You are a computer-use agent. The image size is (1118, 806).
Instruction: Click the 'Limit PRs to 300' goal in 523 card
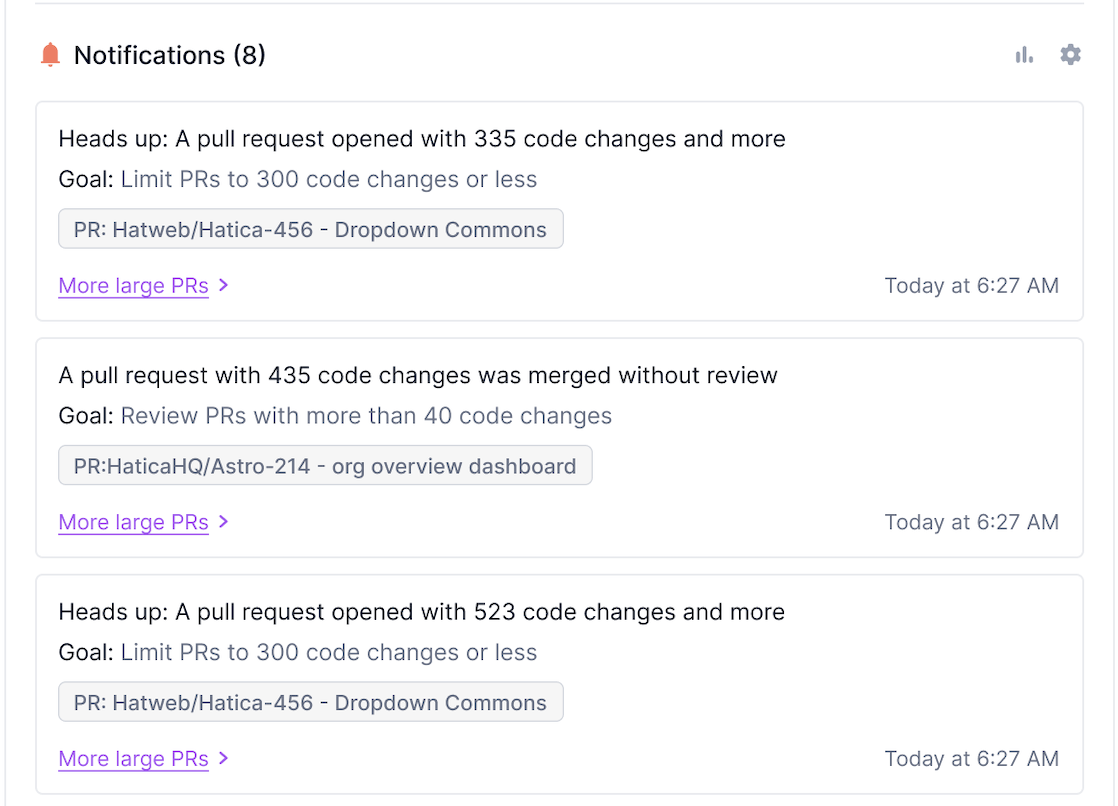(x=328, y=653)
